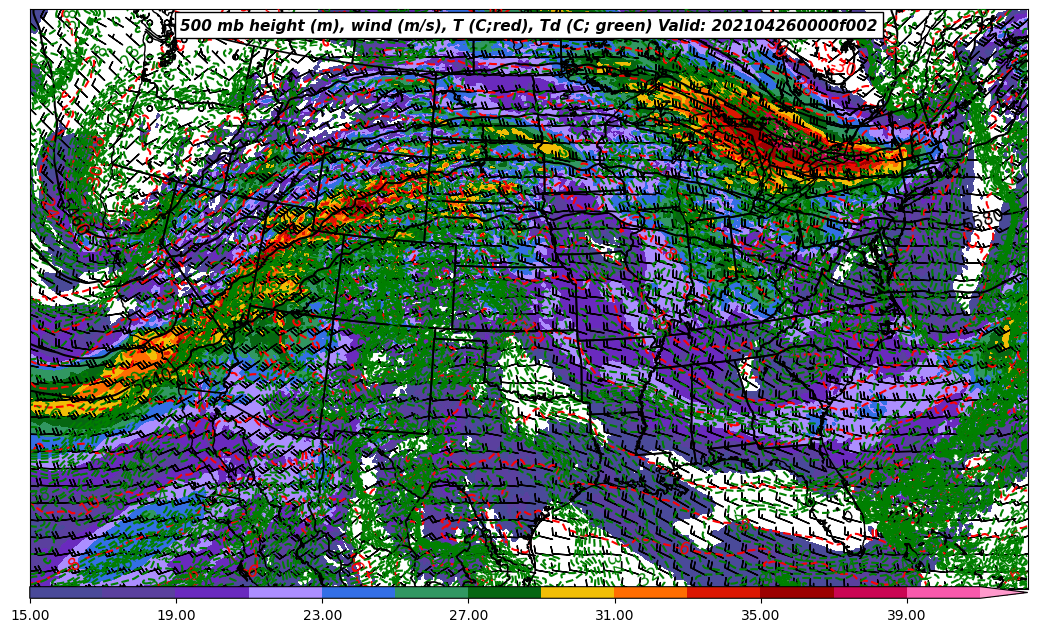This screenshot has height=632, width=1037.
Task: Click the 15.00 colorbar tick label
Action: click(30, 615)
